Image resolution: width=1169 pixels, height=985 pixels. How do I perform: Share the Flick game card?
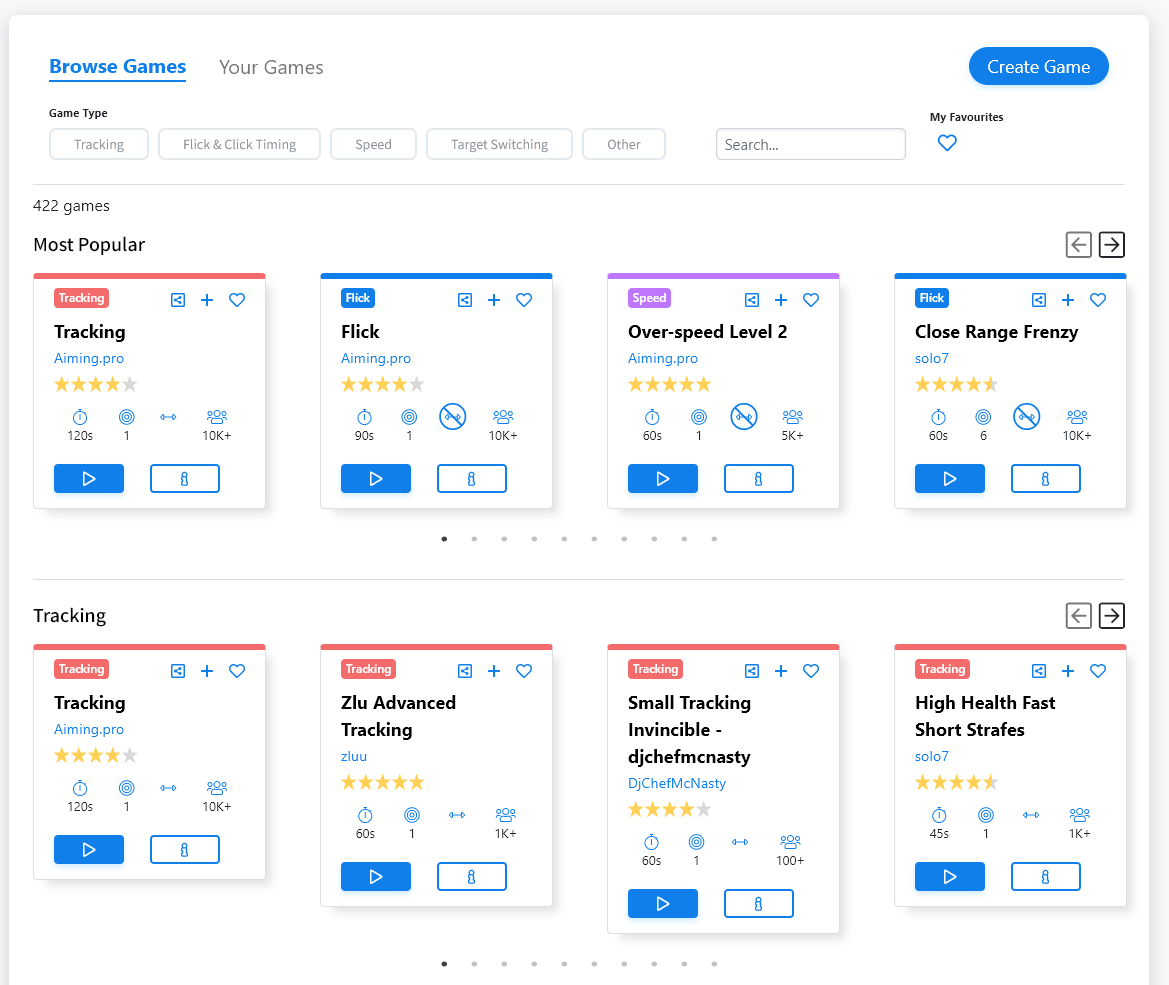coord(464,299)
